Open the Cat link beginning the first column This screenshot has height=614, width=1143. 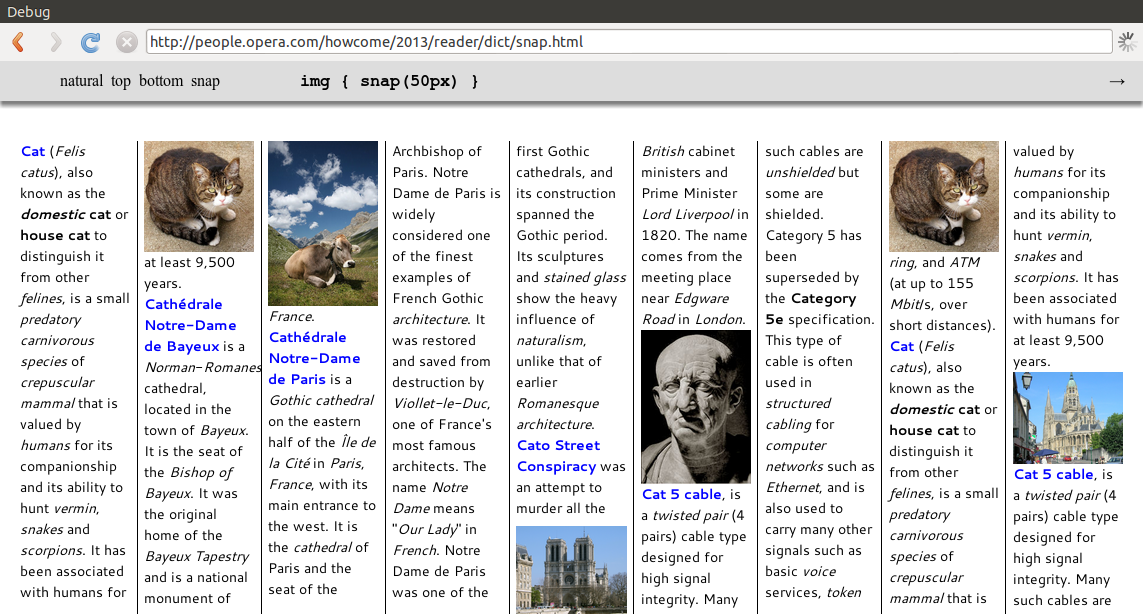coord(33,151)
